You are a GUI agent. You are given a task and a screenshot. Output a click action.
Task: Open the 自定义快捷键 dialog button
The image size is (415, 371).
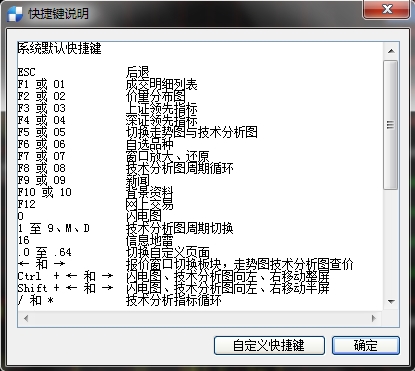269,345
